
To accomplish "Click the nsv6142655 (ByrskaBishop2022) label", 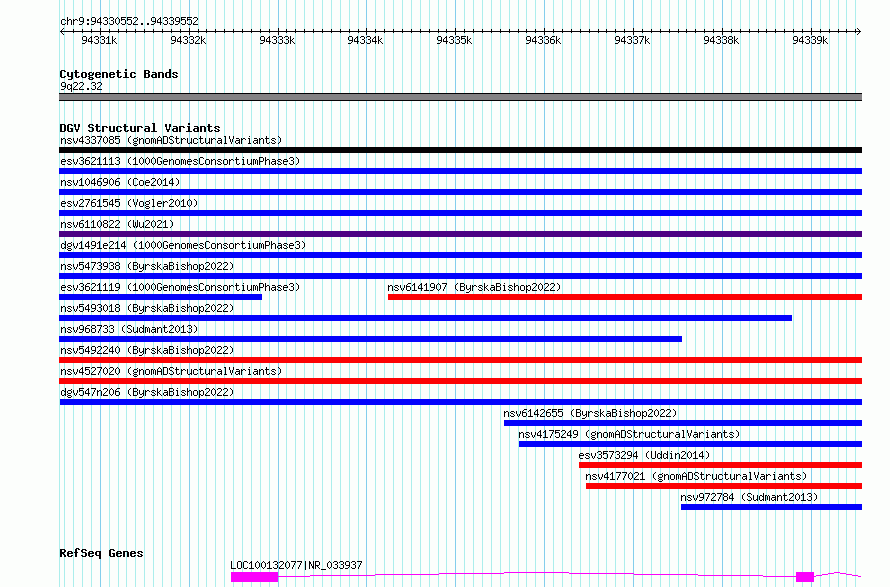I will 590,413.
